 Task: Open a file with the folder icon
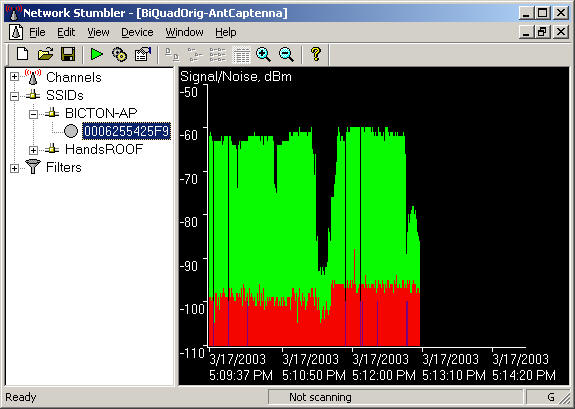pyautogui.click(x=45, y=54)
